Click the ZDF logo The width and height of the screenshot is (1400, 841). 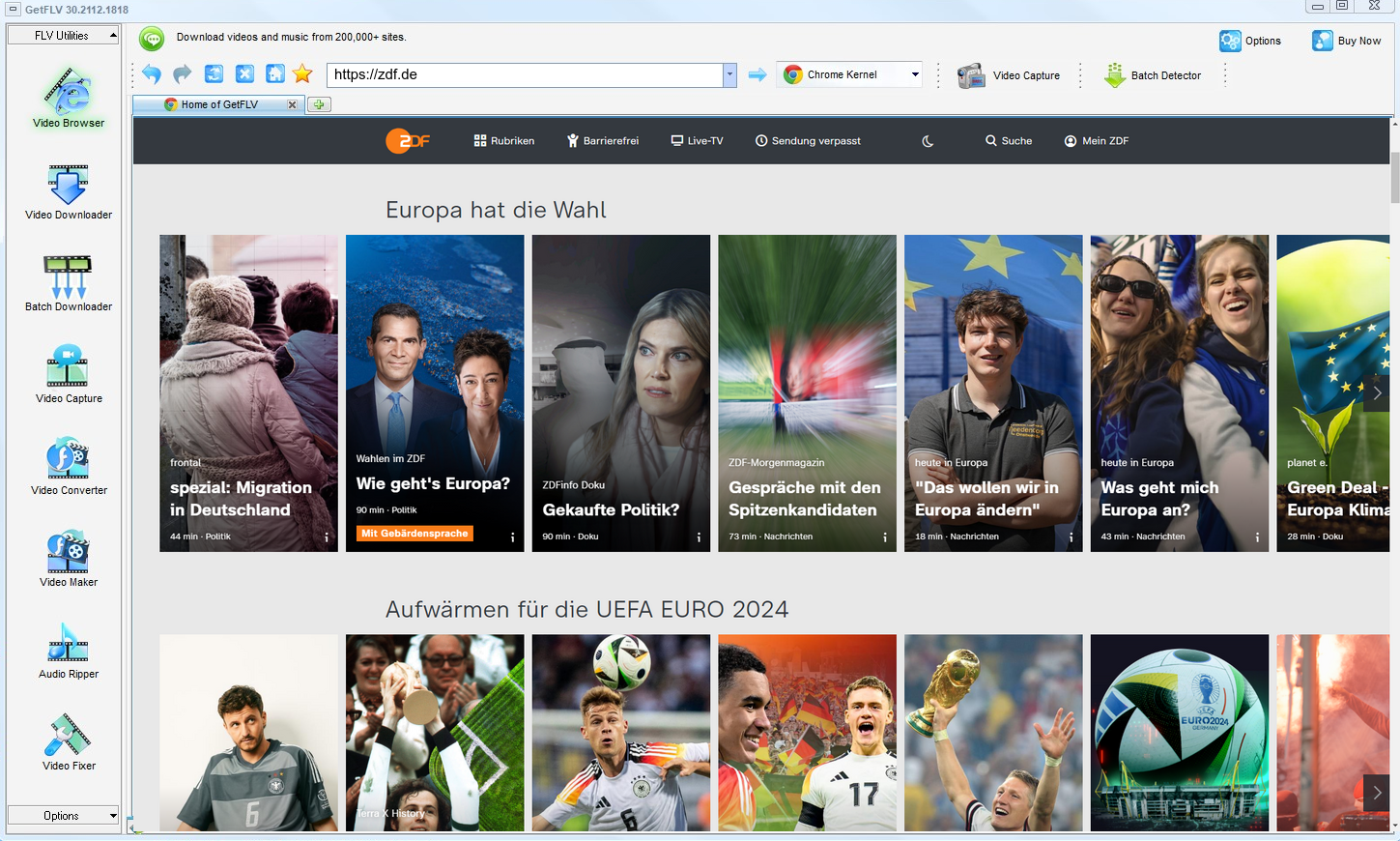pos(408,141)
